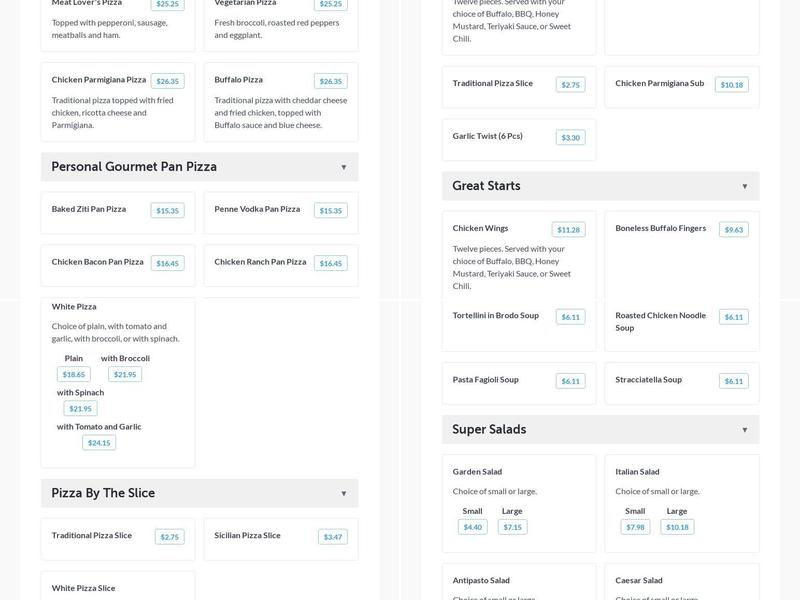Click the Buffalo Pizza $26.35 price

click(x=330, y=81)
